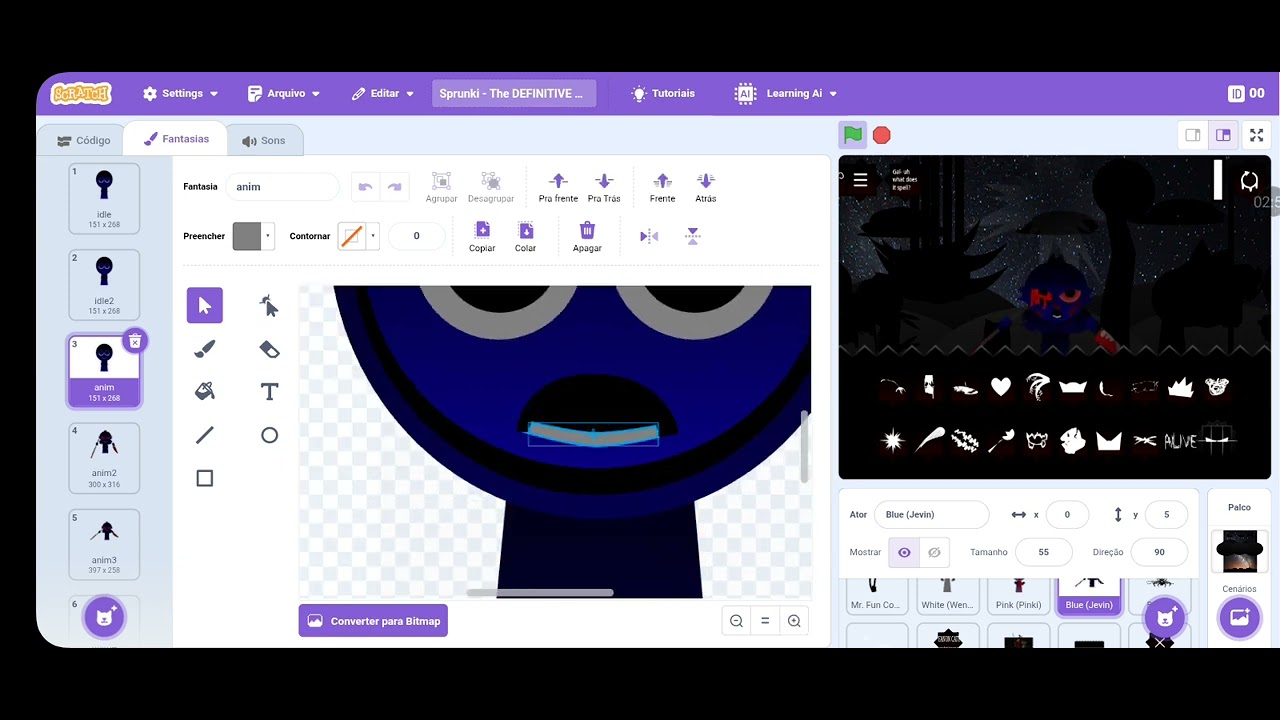Viewport: 1280px width, 720px height.
Task: Click the green flag to run
Action: [852, 135]
